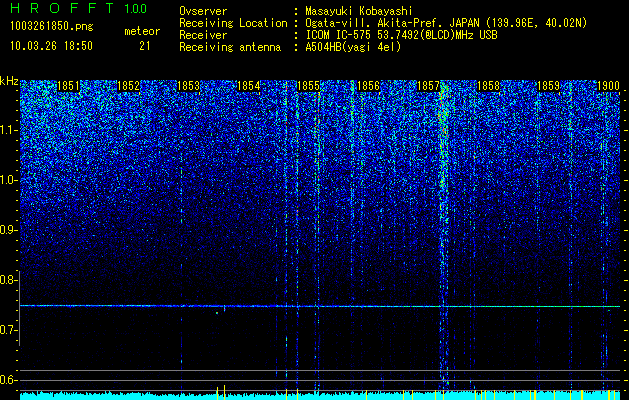This screenshot has height=400, width=629.
Task: Click the 1854 time label
Action: [248, 86]
